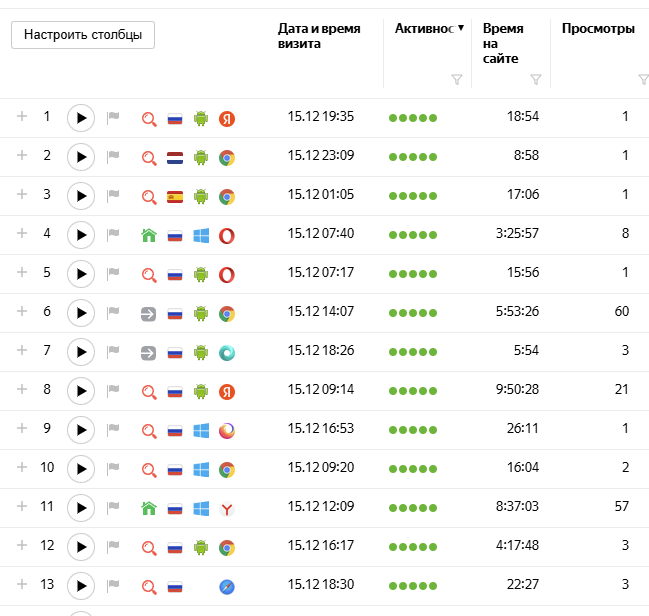This screenshot has width=649, height=616.
Task: Expand details of visit row 9
Action: (x=22, y=429)
